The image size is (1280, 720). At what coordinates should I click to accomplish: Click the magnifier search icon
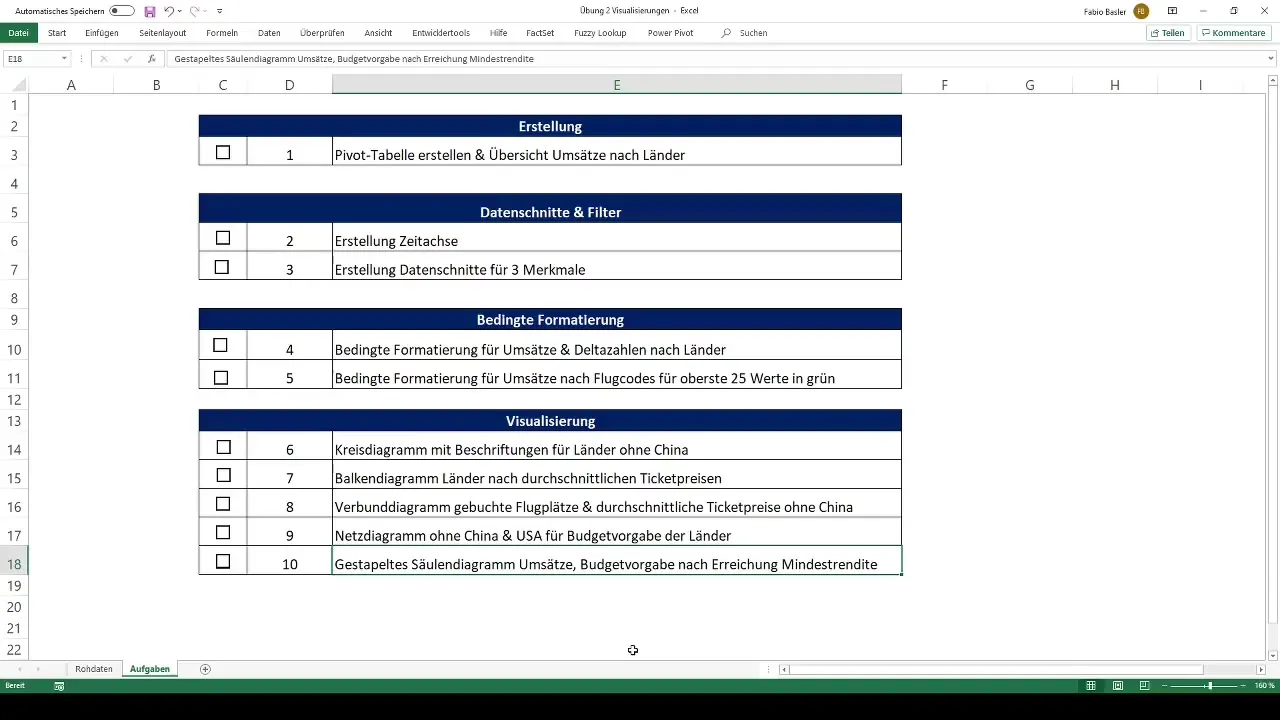point(726,33)
